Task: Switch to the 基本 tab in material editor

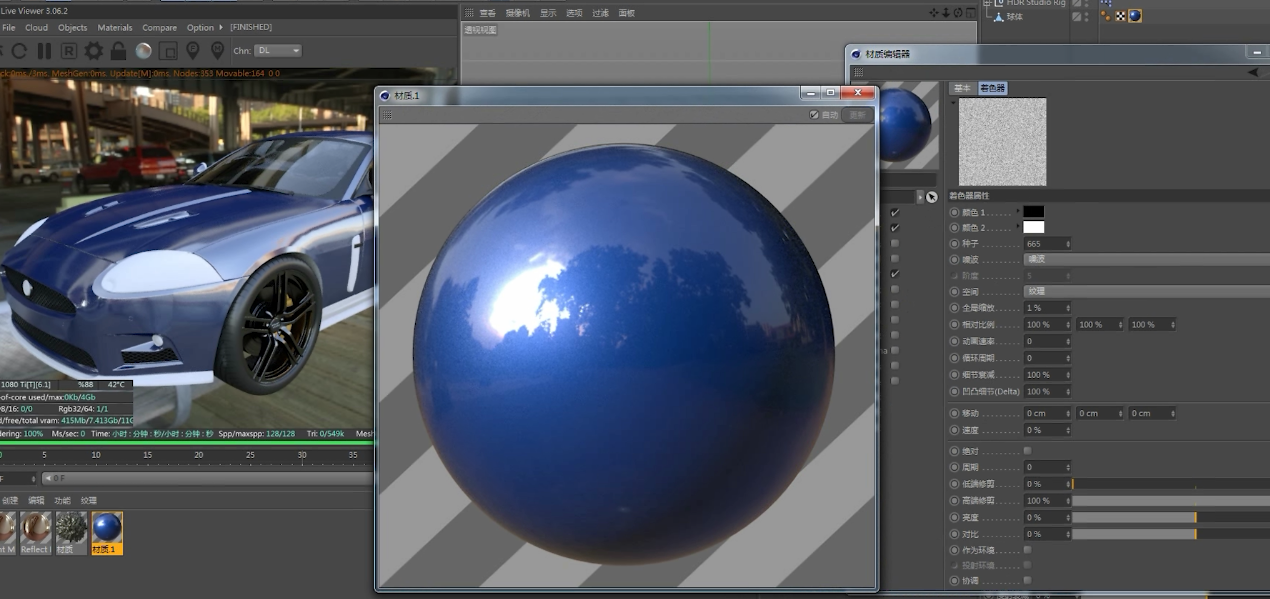Action: [962, 88]
